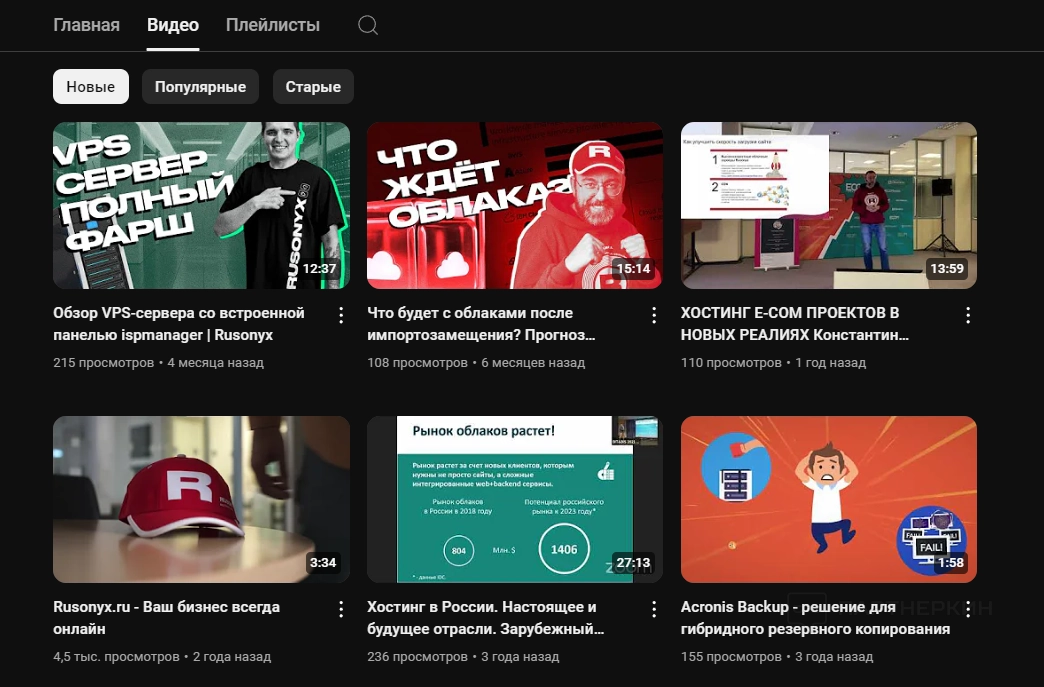Select the Новые sort filter chip
Image resolution: width=1044 pixels, height=687 pixels.
(x=91, y=87)
